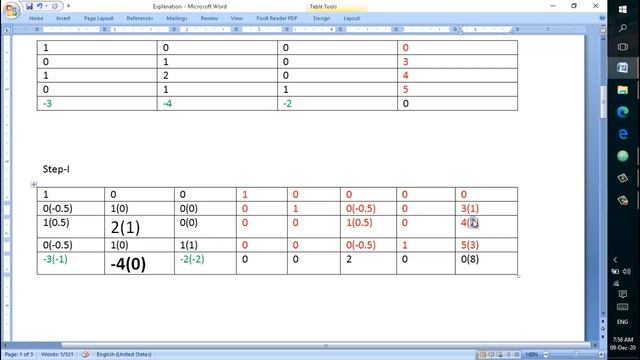Open legacy Edge 'e' icon in taskbar
Screen dimensions: 640x360
[x=623, y=134]
